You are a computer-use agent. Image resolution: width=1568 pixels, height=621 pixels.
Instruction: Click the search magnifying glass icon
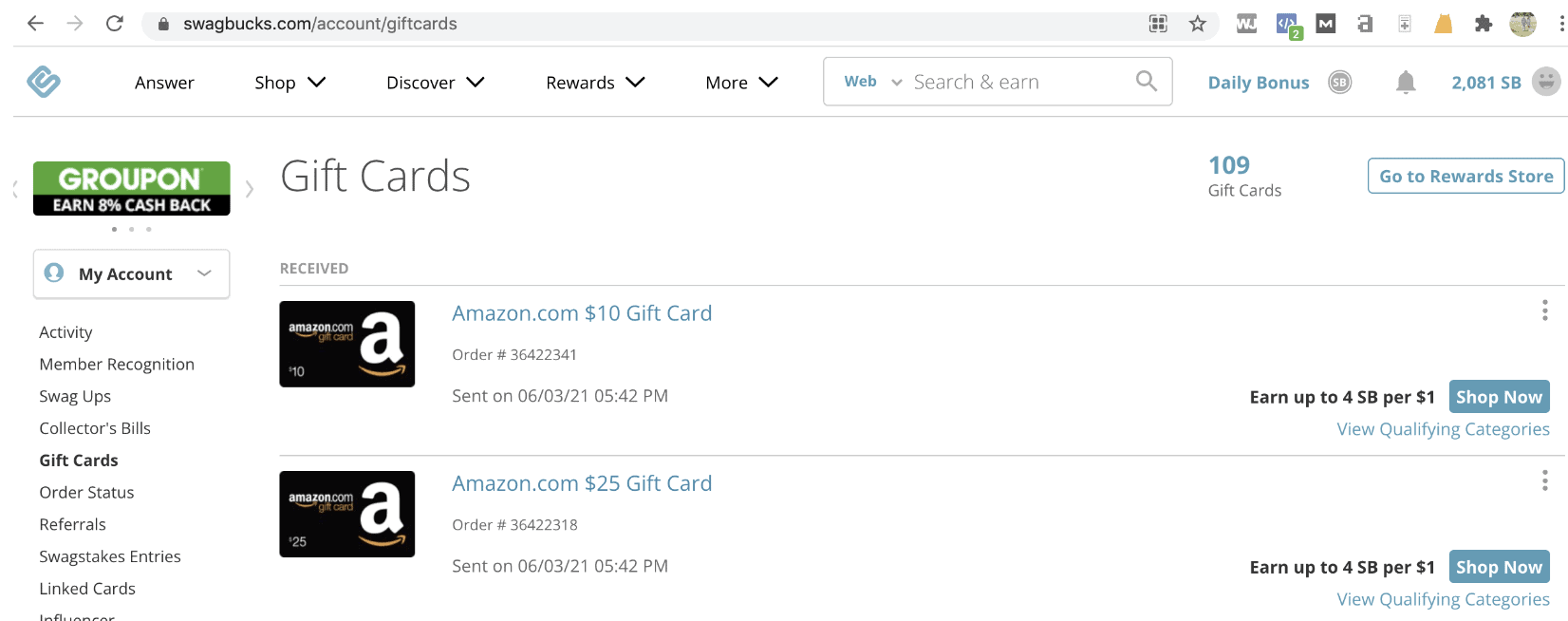click(1146, 81)
